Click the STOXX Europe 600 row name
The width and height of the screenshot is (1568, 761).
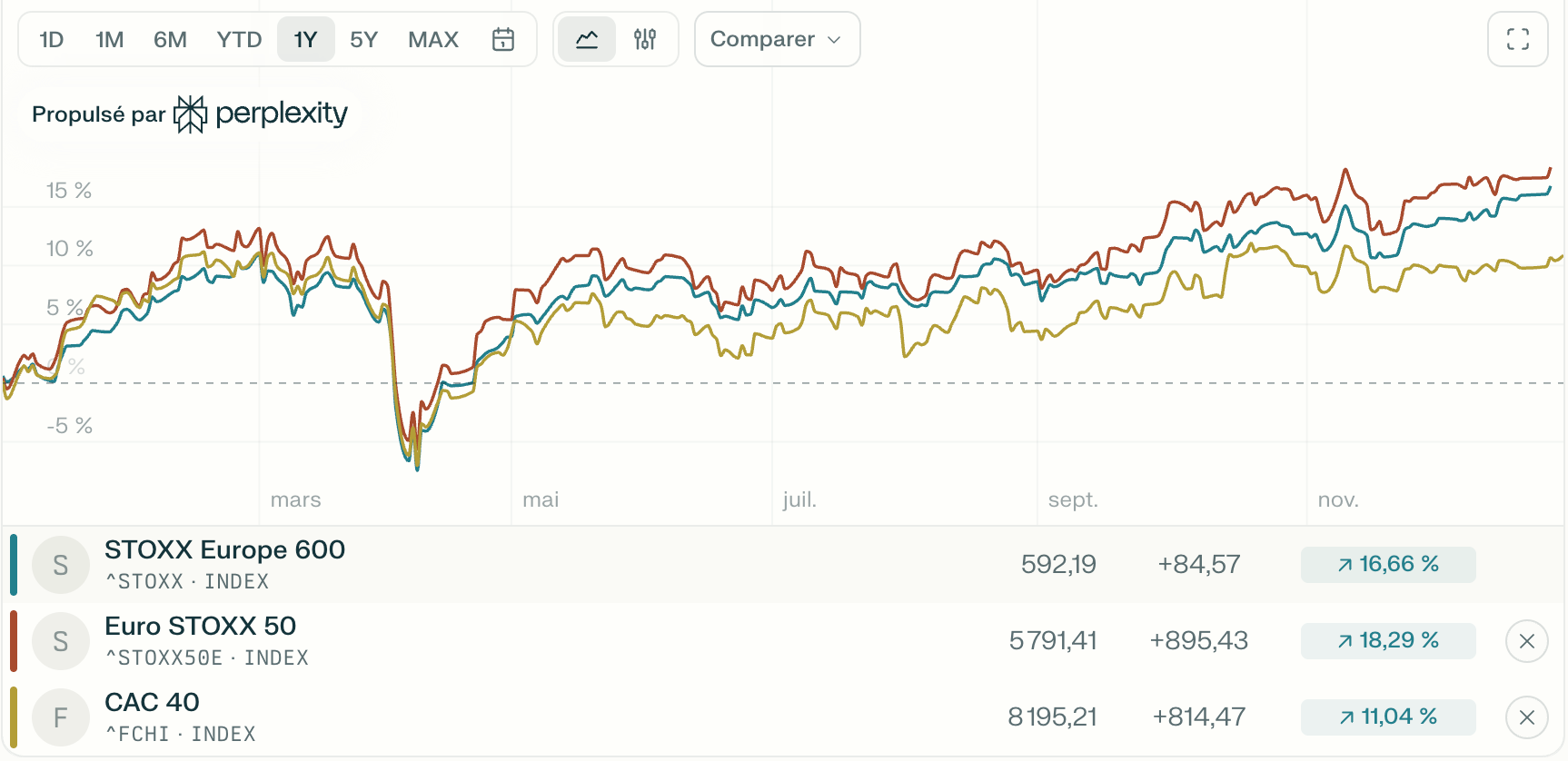(x=224, y=549)
